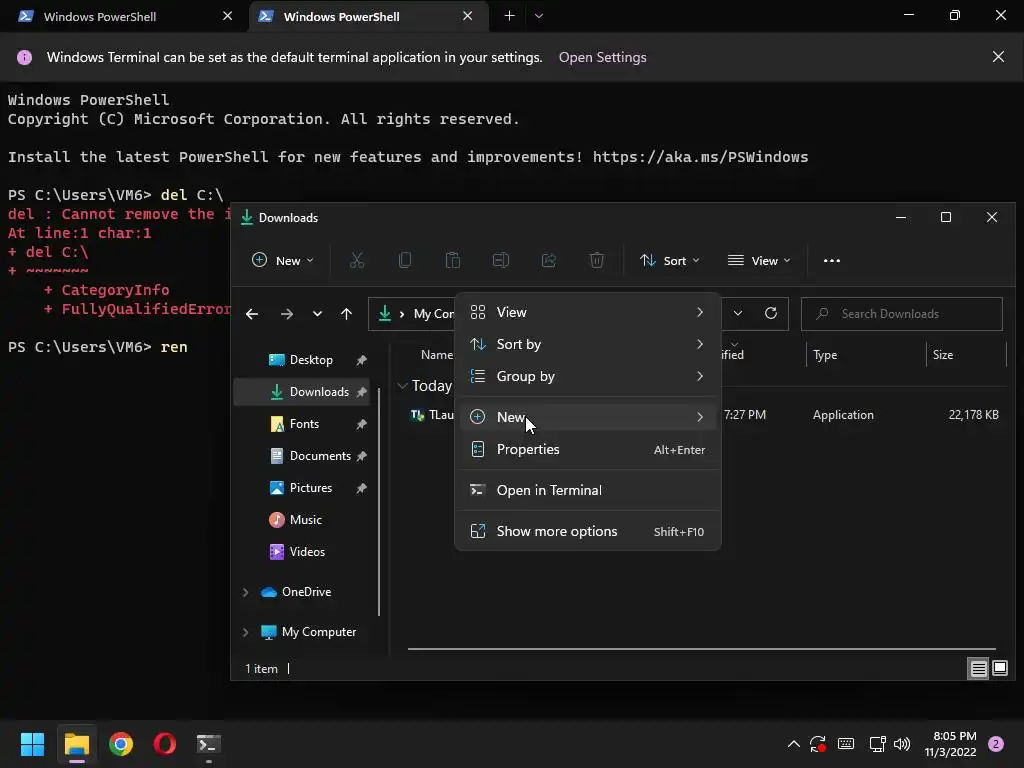Open the New dropdown in Explorer toolbar
The height and width of the screenshot is (768, 1024).
283,261
